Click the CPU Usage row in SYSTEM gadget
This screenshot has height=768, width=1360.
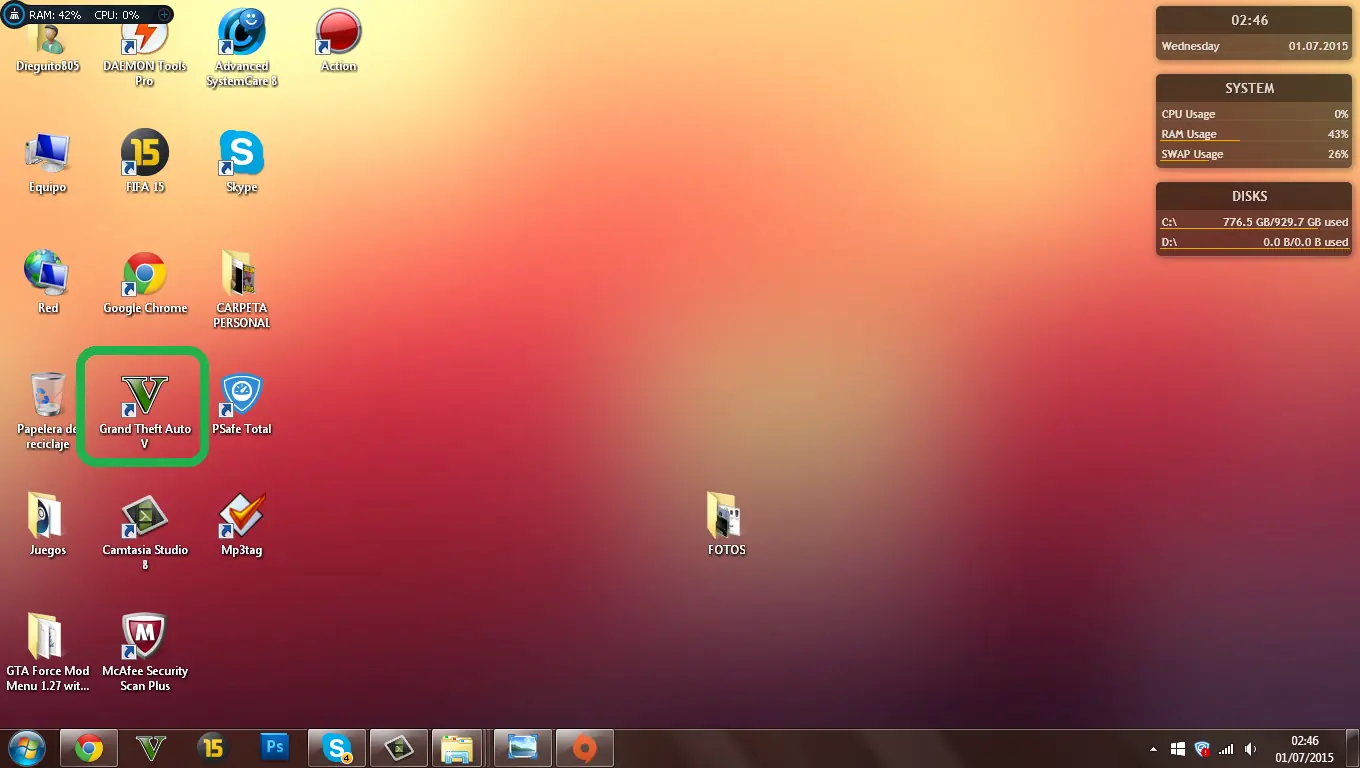pos(1254,114)
